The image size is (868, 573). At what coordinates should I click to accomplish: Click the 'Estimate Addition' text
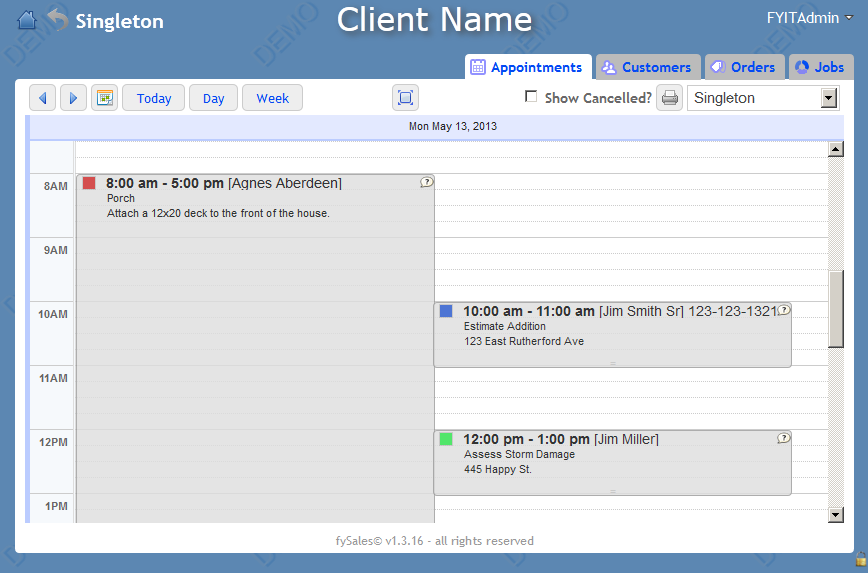pos(505,326)
